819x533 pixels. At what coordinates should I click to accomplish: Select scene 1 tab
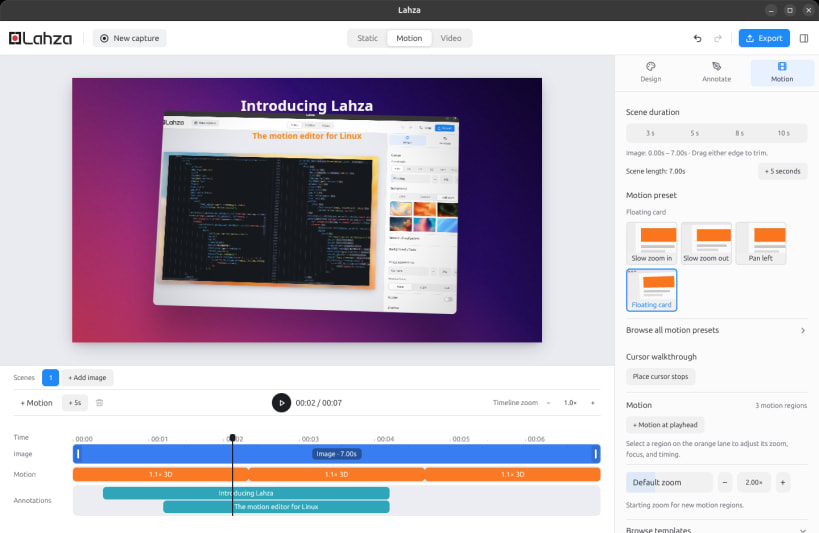point(50,377)
